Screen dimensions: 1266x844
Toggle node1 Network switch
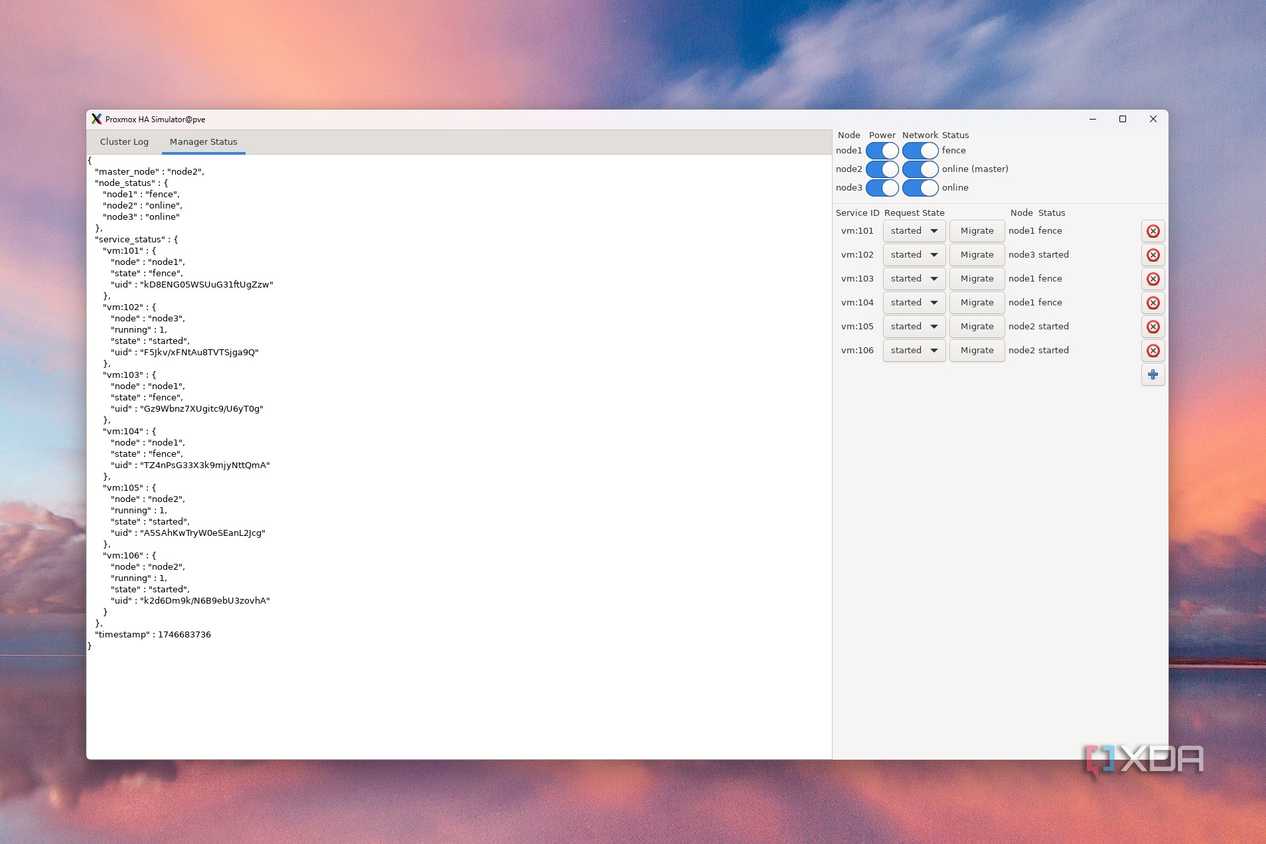coord(920,151)
